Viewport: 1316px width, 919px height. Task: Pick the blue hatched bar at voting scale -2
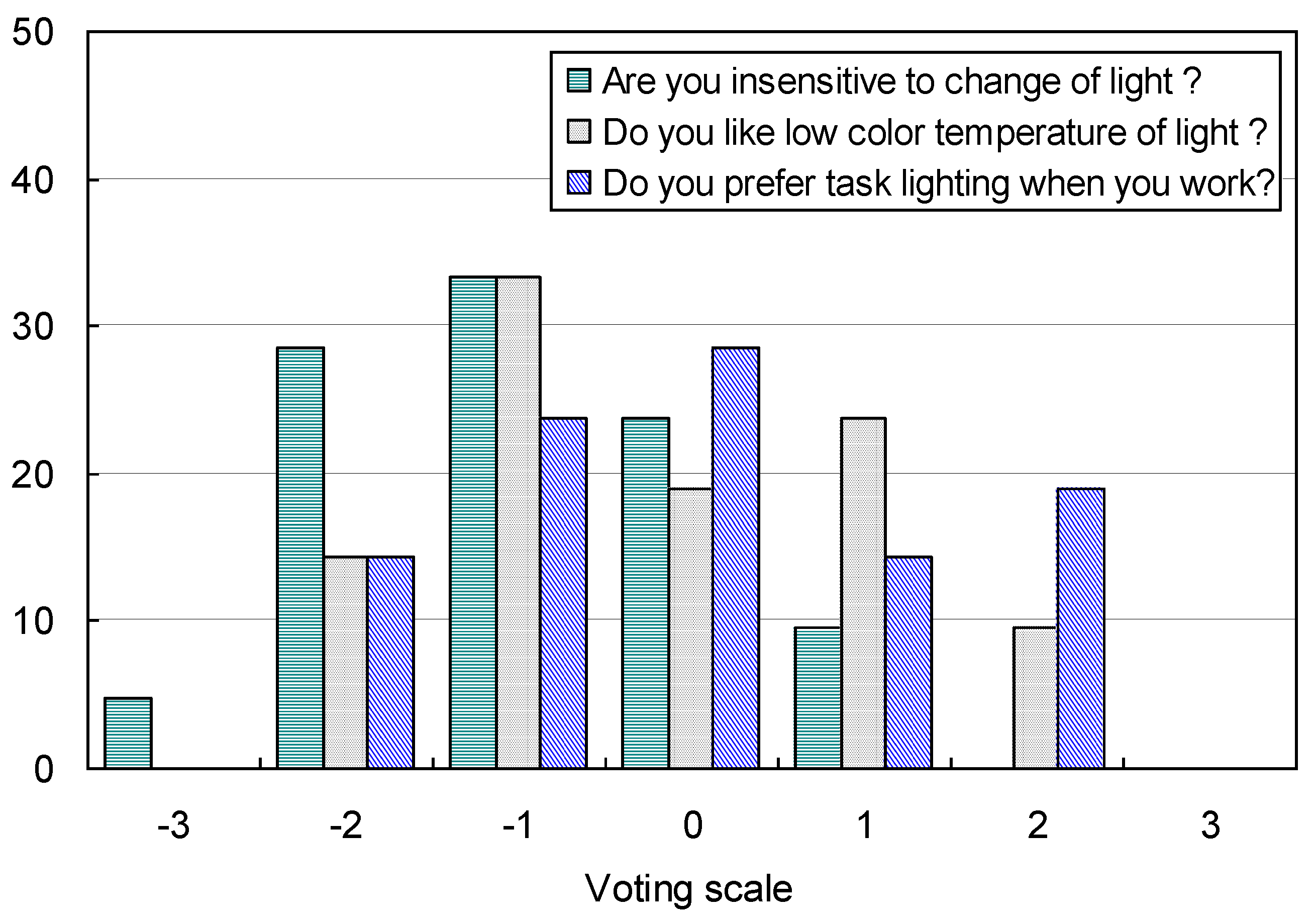tap(390, 662)
